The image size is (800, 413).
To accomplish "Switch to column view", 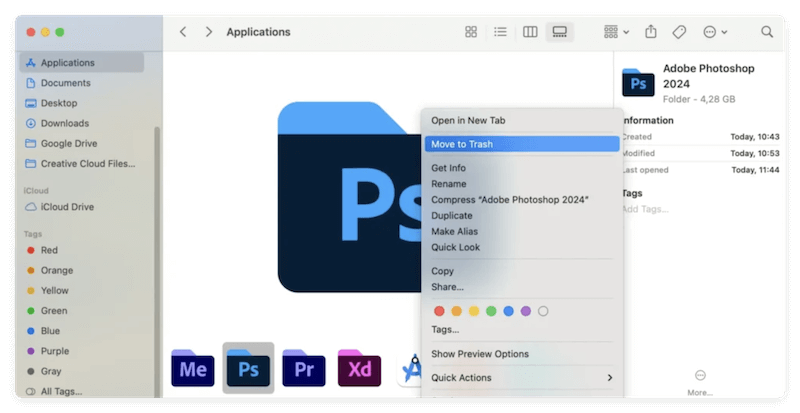I will coord(530,32).
